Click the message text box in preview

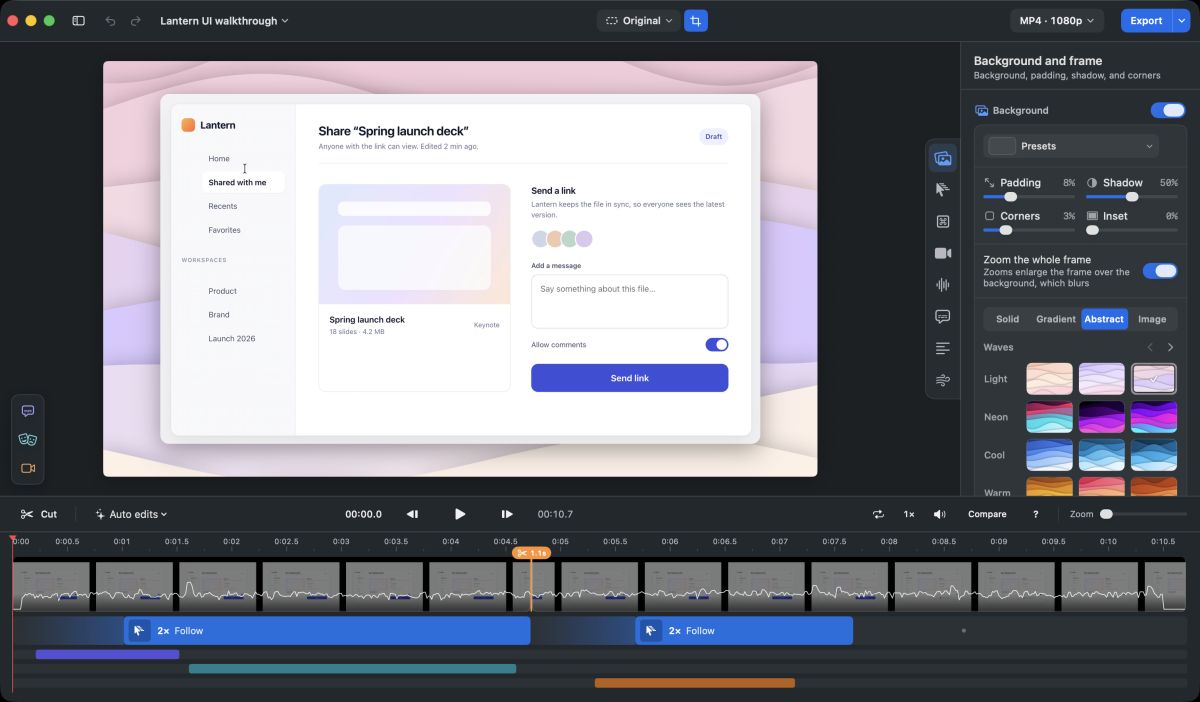coord(629,301)
